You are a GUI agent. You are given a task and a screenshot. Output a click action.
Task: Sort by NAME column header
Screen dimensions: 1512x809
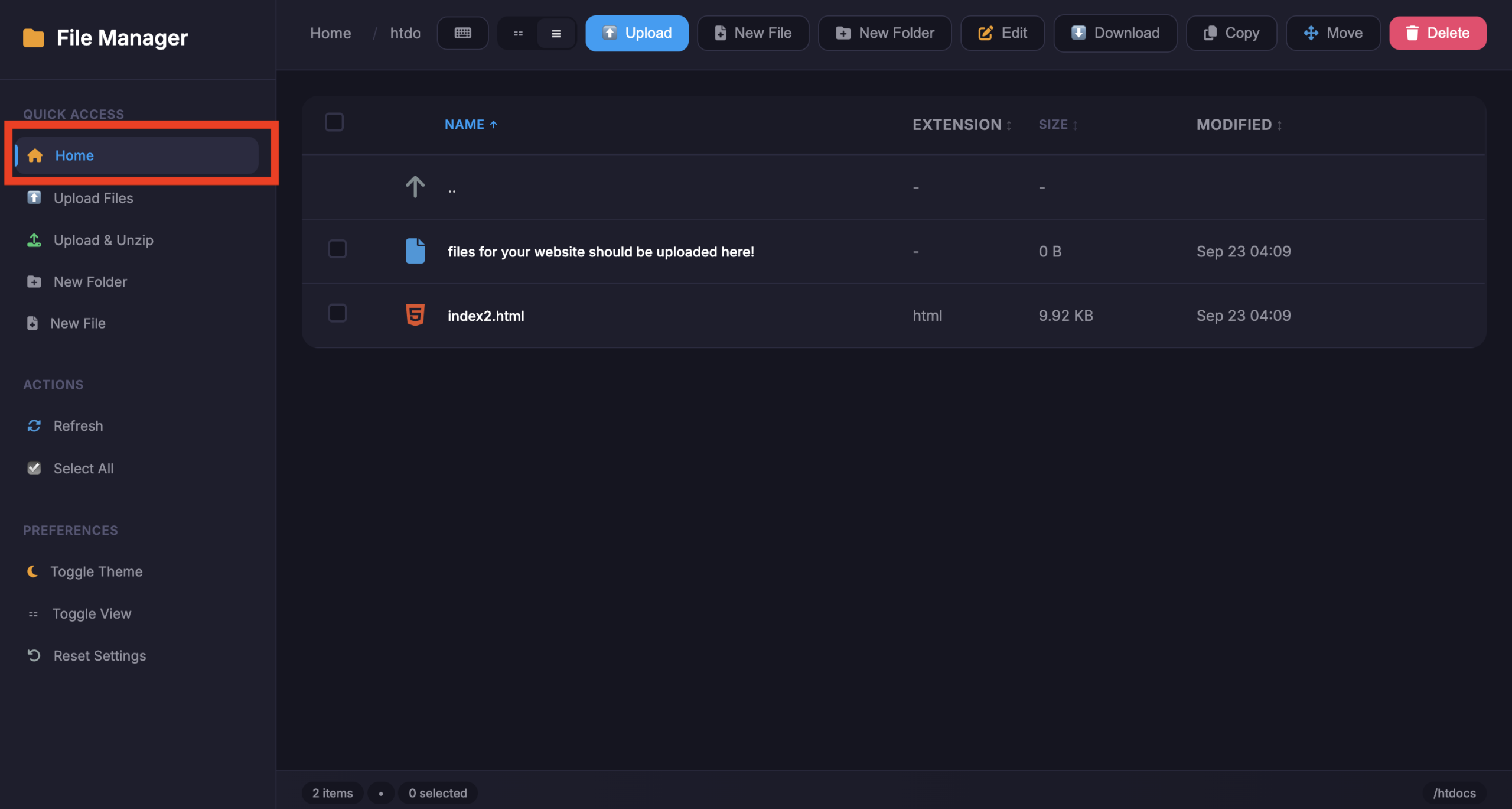pyautogui.click(x=471, y=125)
